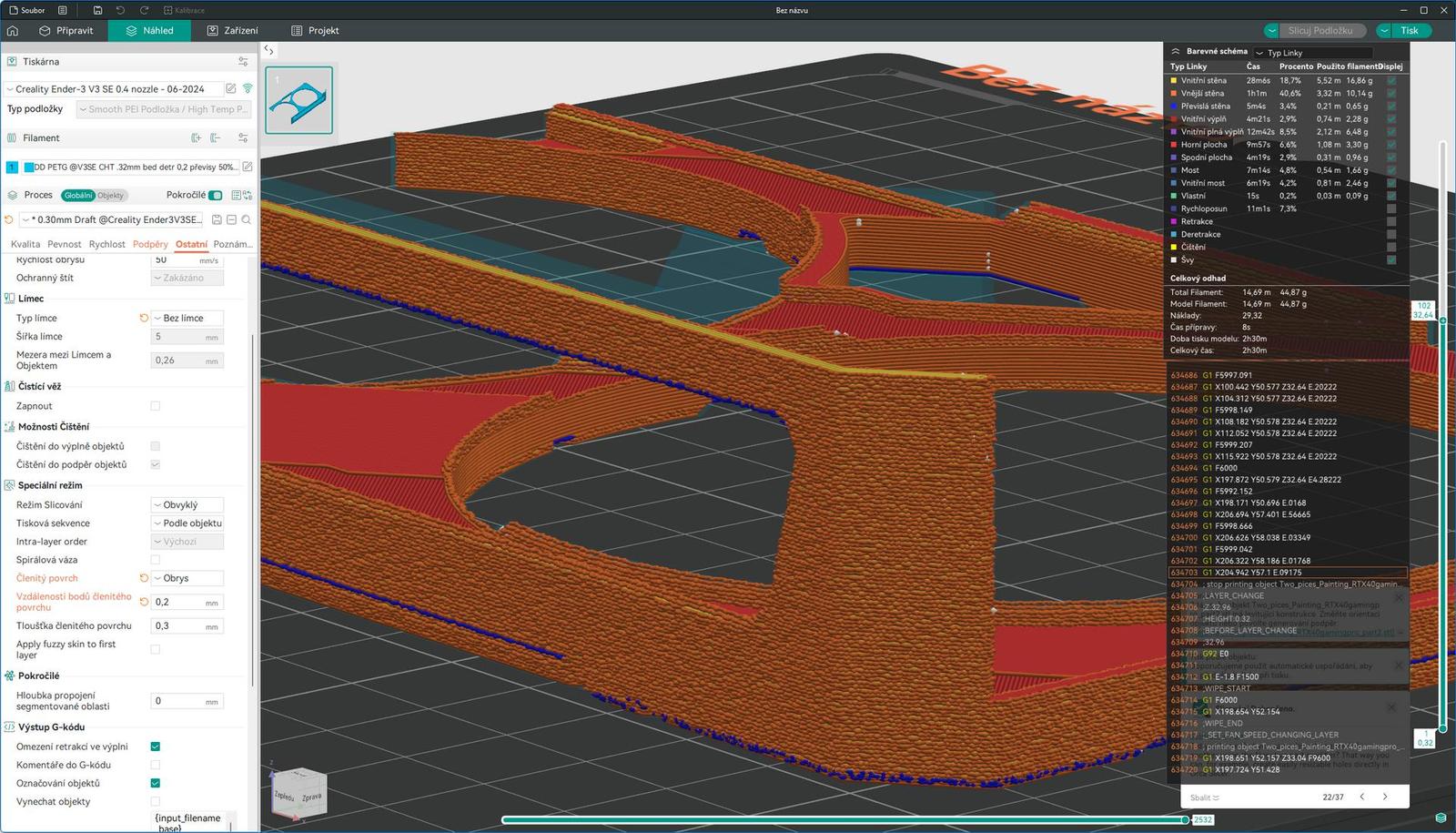1456x833 pixels.
Task: Uncheck Označování objektů checkbox
Action: pyautogui.click(x=155, y=783)
